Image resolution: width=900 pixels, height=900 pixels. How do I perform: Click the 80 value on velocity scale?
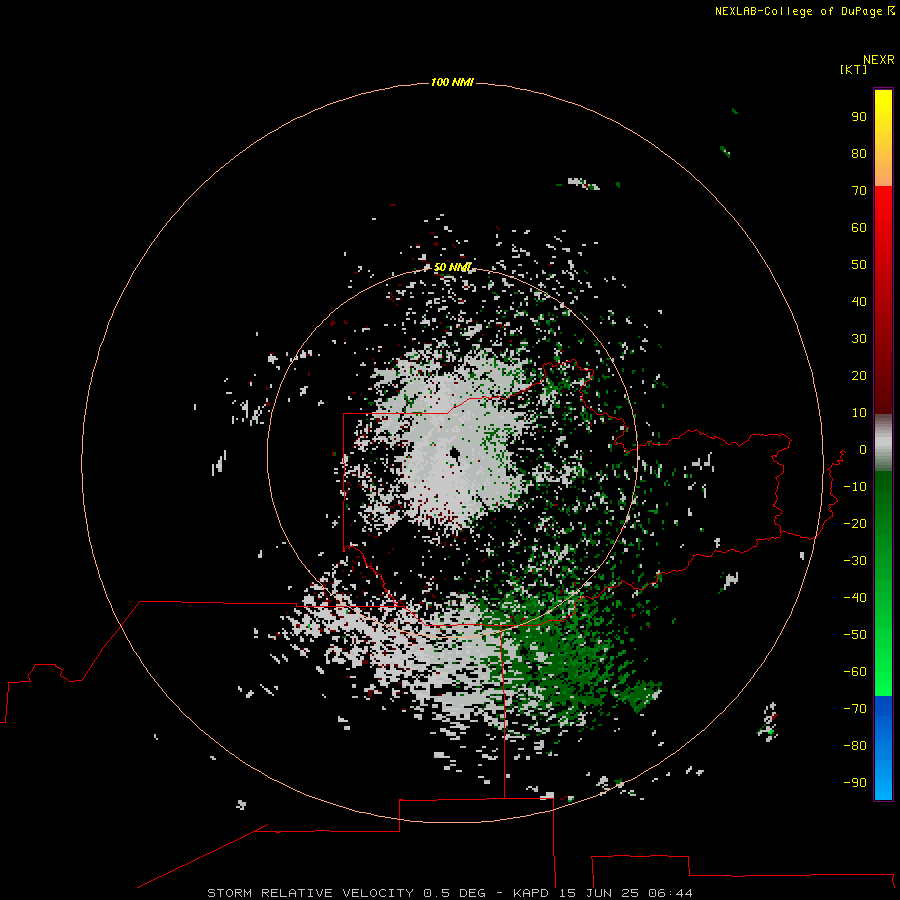pos(859,153)
